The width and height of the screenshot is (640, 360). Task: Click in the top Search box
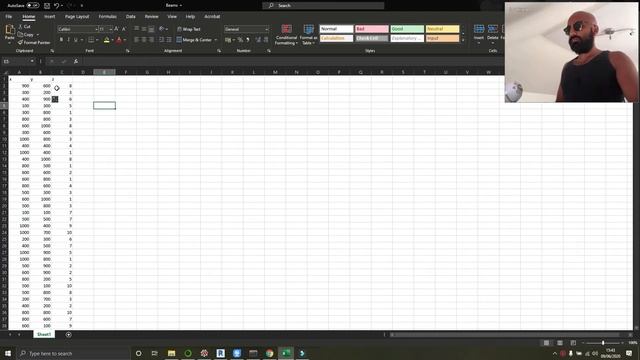point(323,6)
